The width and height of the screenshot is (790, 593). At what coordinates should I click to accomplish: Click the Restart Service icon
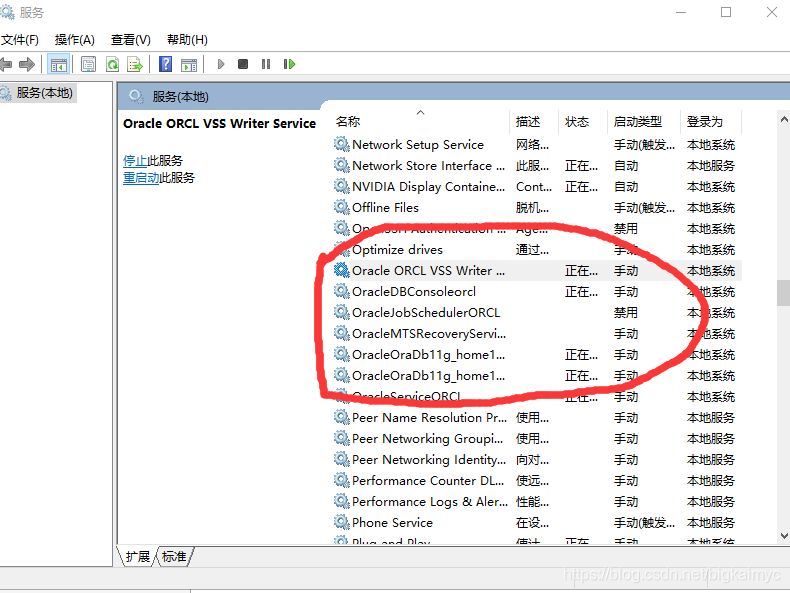click(x=289, y=64)
